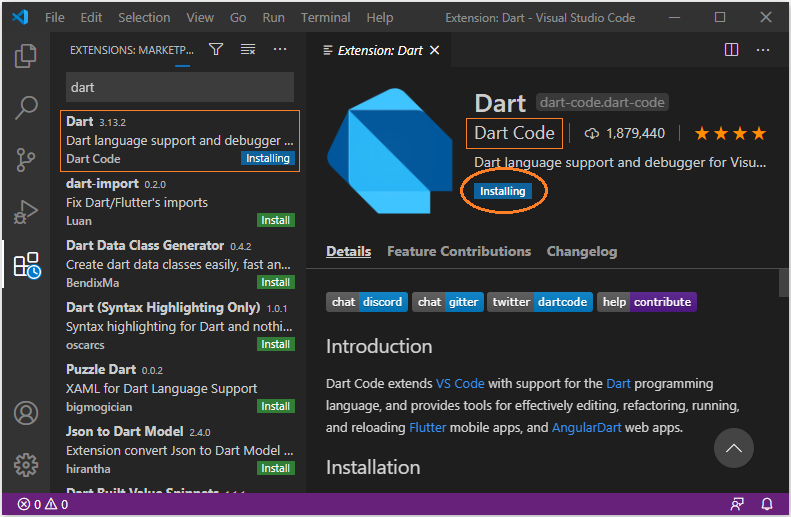Open the Edit menu
The image size is (791, 517).
91,18
